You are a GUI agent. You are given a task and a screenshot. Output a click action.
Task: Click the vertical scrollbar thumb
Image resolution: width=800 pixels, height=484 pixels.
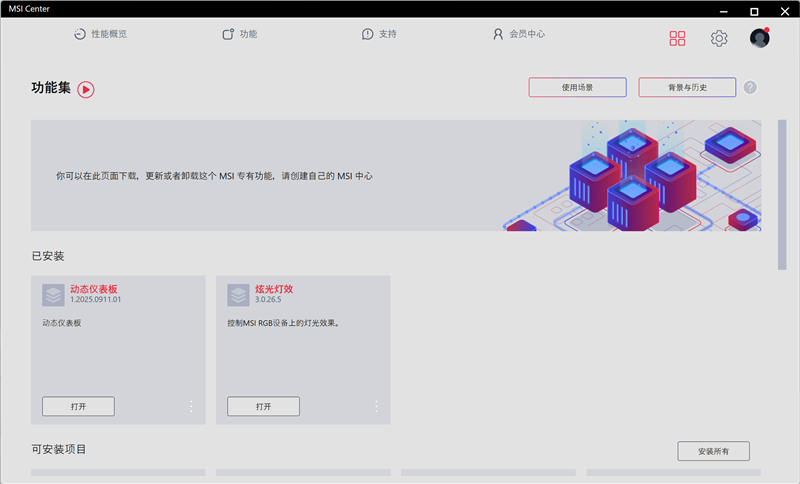(782, 193)
